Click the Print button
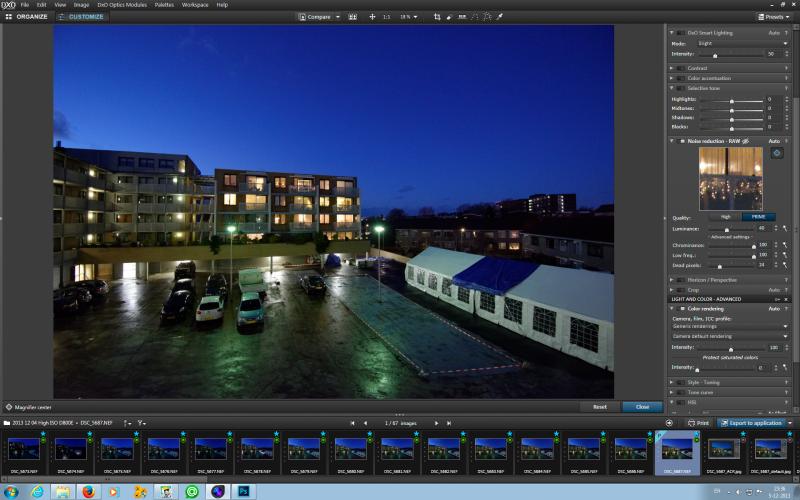The height and width of the screenshot is (500, 800). pos(698,423)
